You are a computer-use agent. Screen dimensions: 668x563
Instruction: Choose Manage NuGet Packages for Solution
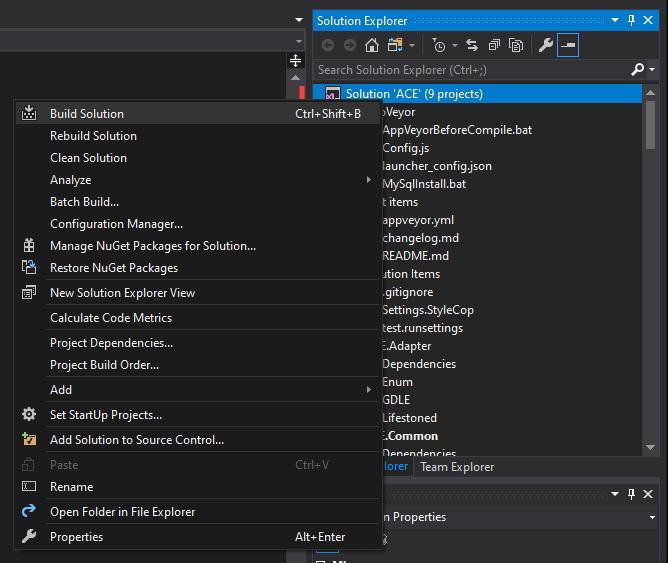pos(197,246)
